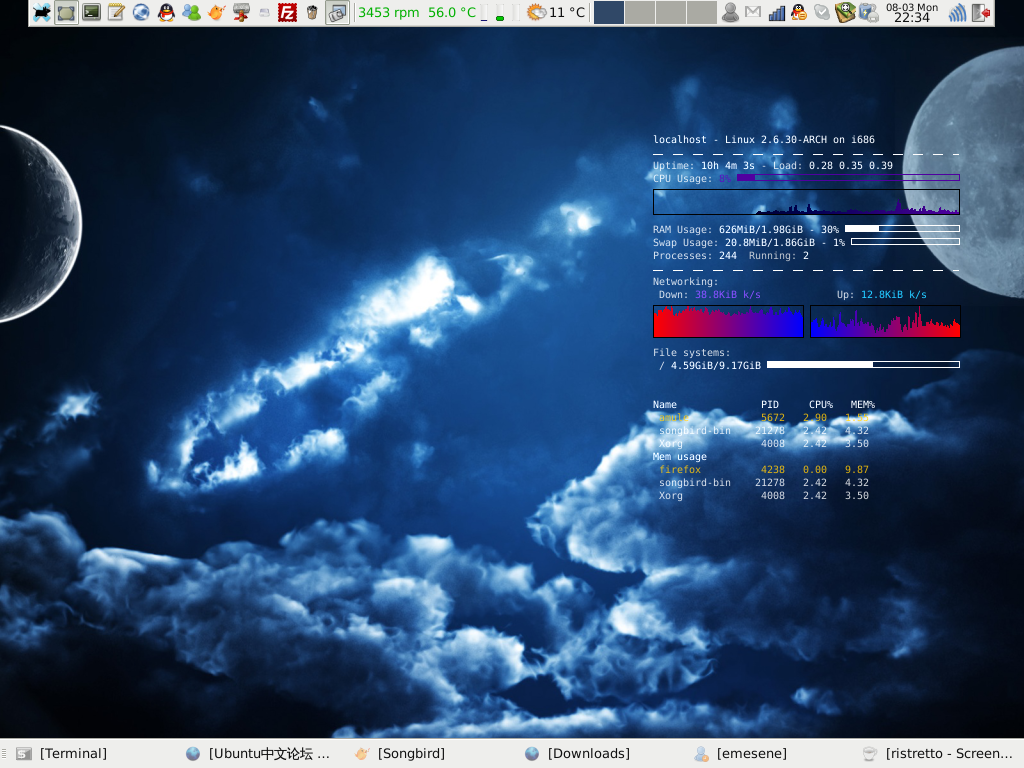Viewport: 1024px width, 768px height.
Task: Open the ristretto taskbar window
Action: coord(937,754)
